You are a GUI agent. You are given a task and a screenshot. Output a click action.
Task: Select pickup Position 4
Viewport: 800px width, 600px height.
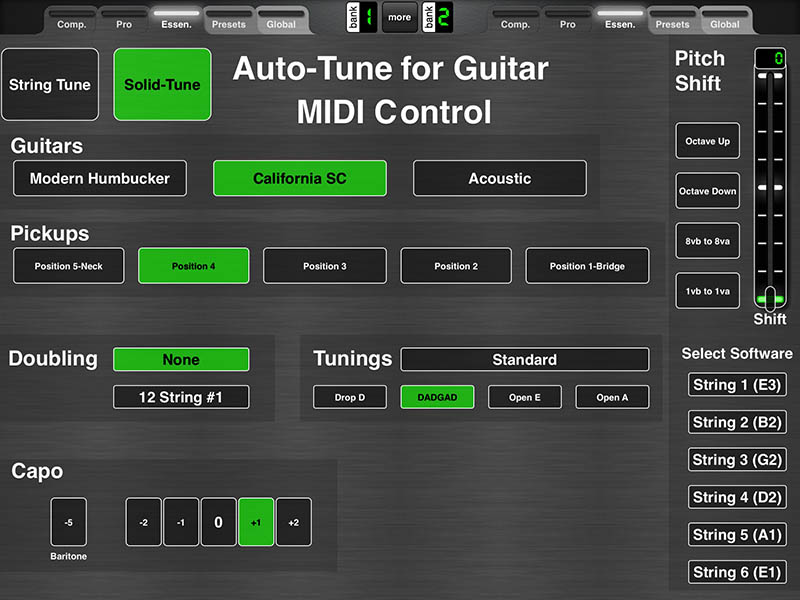(194, 266)
